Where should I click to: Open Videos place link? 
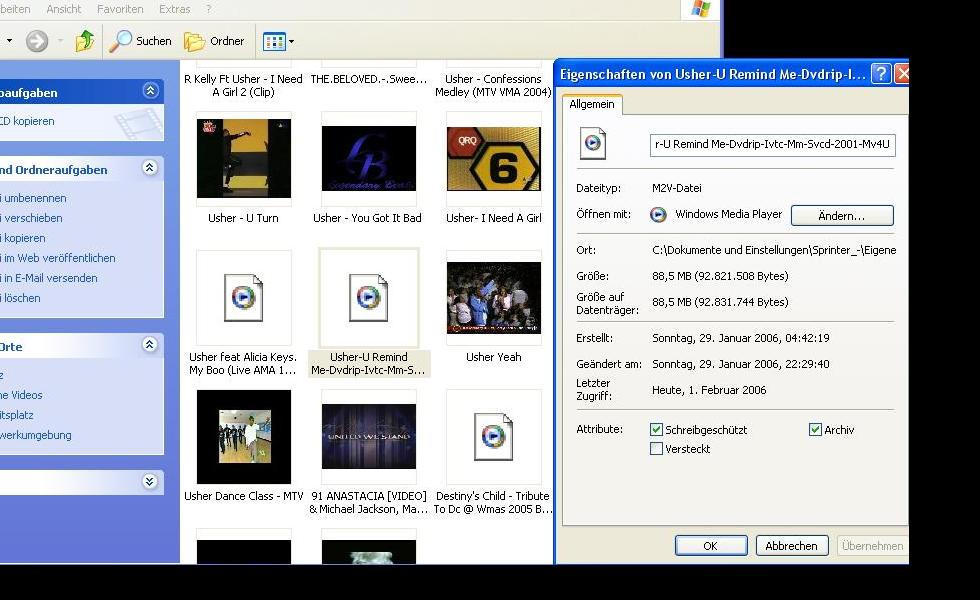[x=21, y=395]
